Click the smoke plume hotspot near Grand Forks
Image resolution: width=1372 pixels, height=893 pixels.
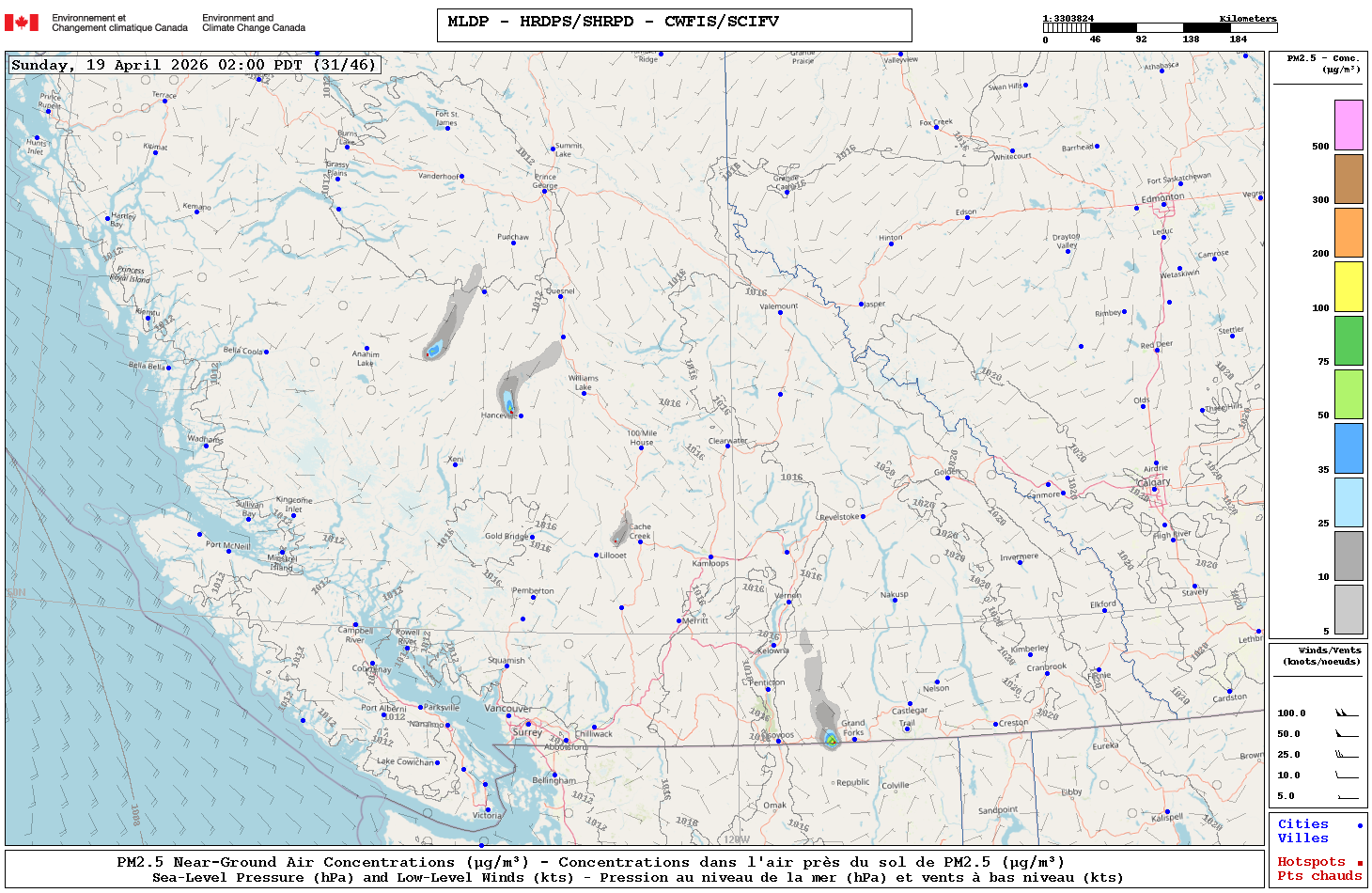pos(831,740)
